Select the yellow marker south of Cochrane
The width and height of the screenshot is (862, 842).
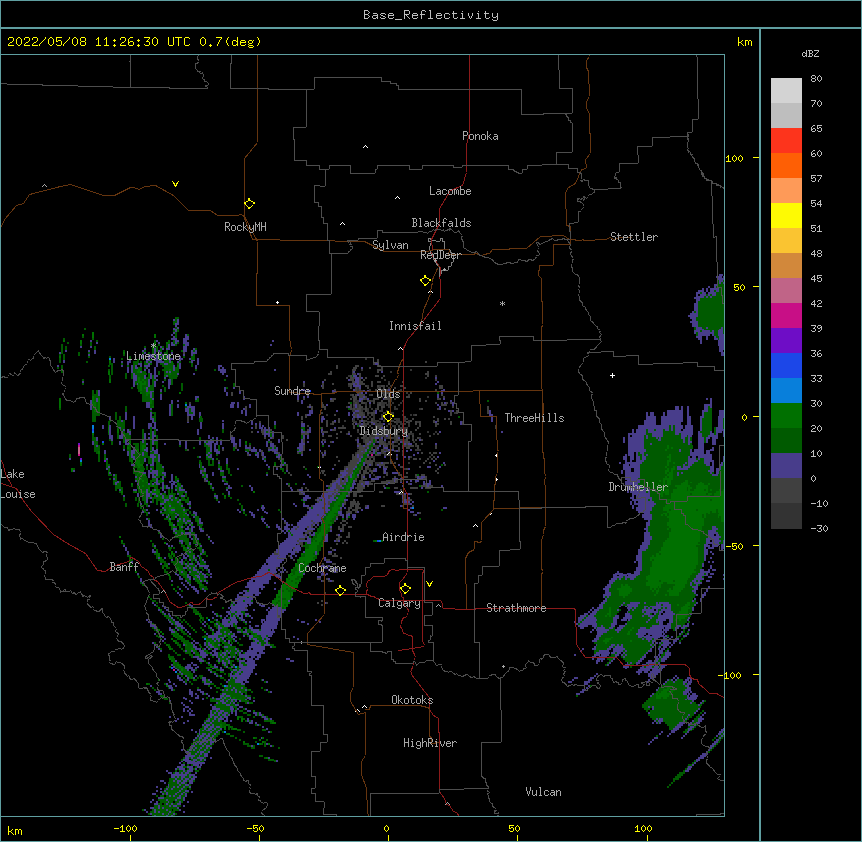340,590
